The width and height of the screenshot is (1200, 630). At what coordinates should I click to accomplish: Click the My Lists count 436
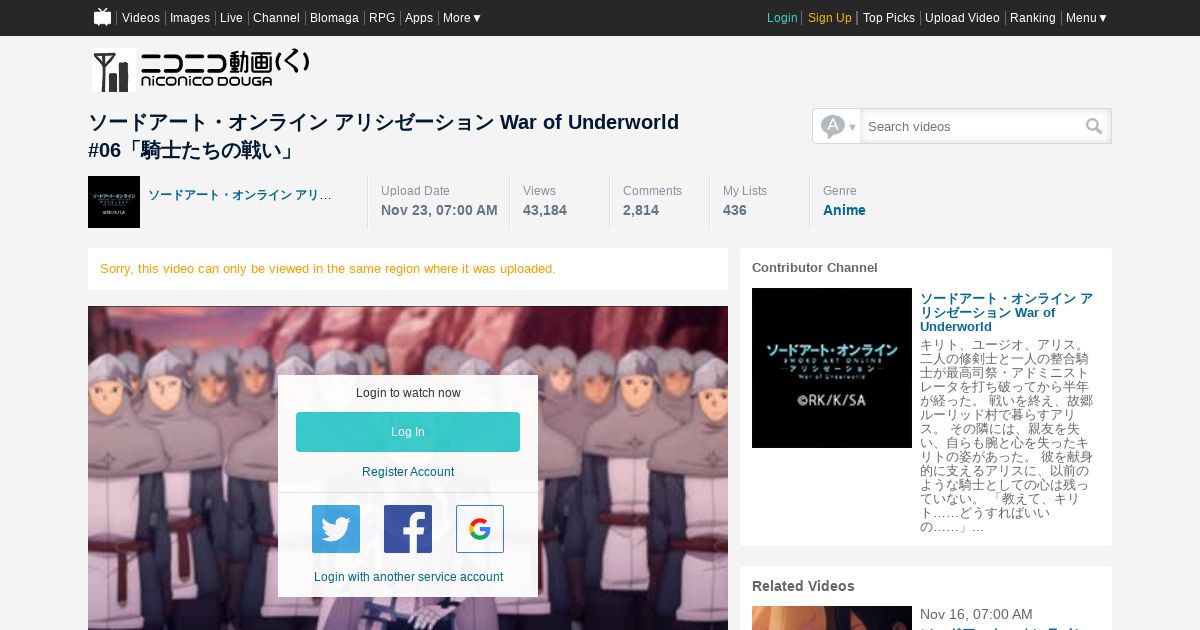pos(735,210)
